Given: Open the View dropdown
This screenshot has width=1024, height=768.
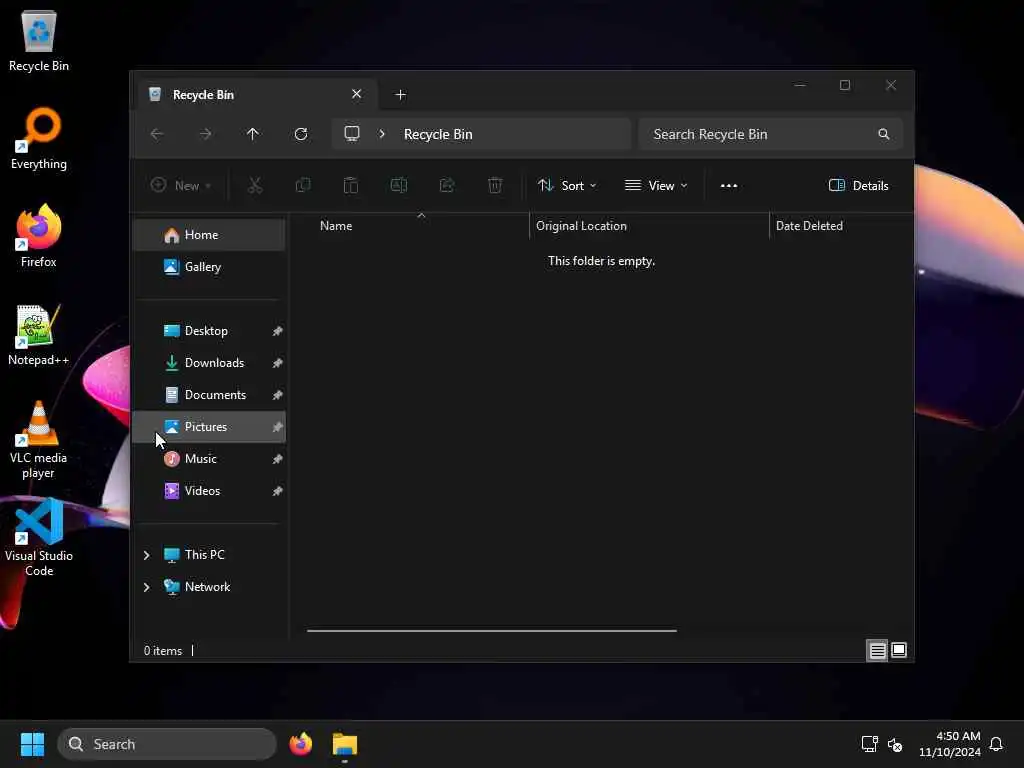Looking at the screenshot, I should [x=656, y=185].
